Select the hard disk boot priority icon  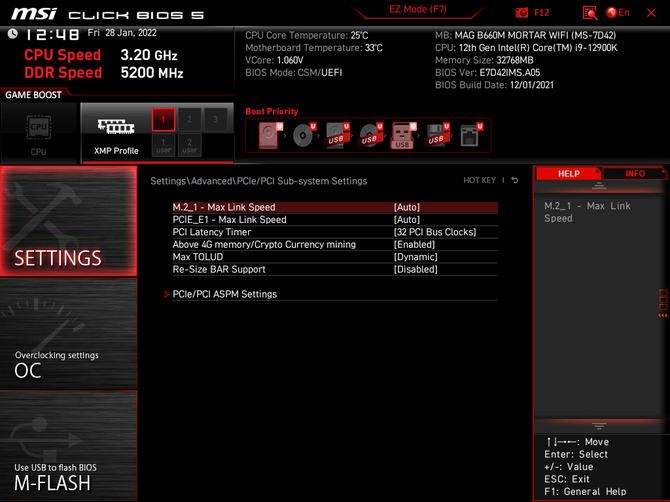click(x=270, y=135)
